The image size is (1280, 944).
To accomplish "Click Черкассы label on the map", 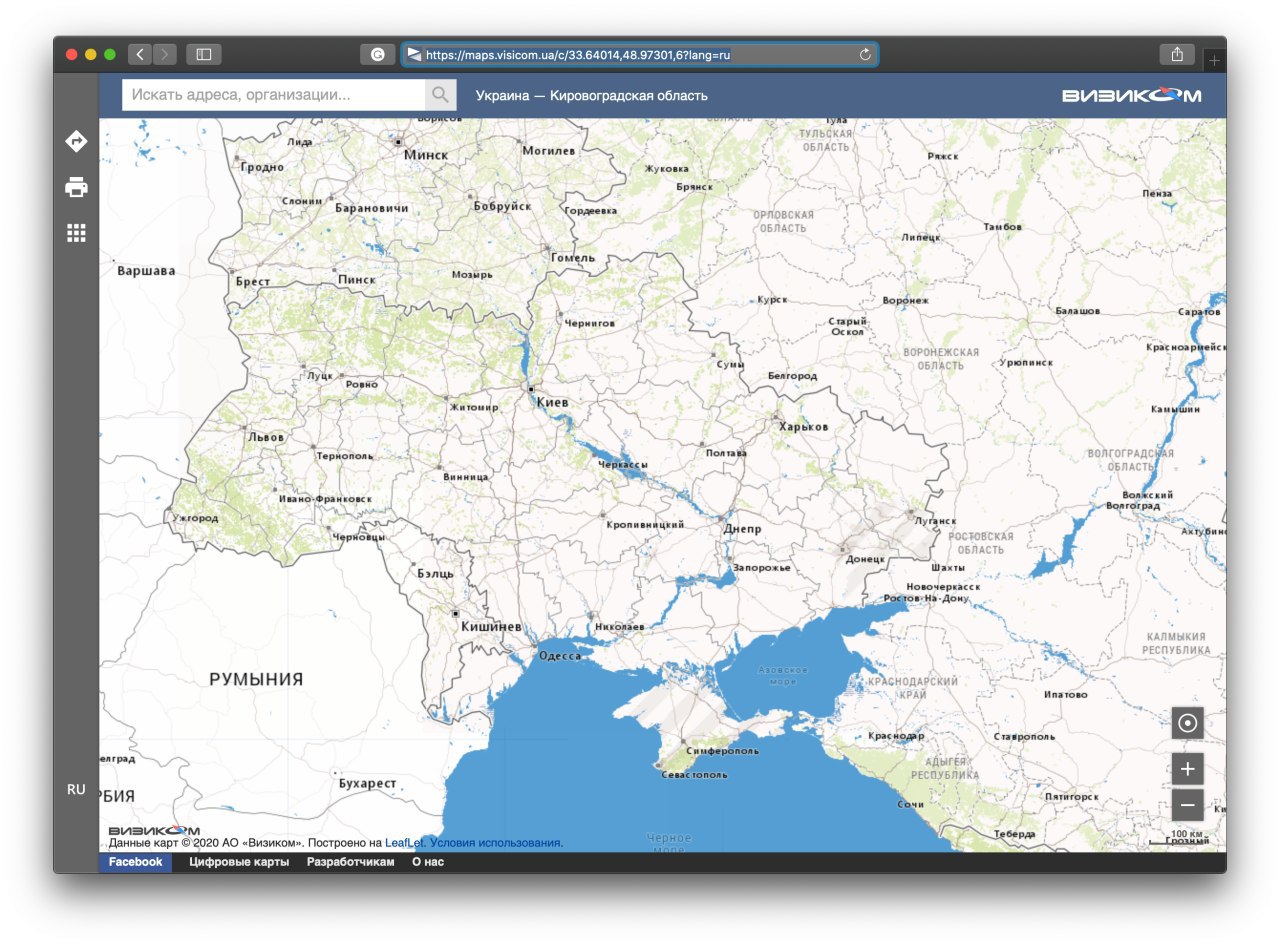I will [622, 466].
